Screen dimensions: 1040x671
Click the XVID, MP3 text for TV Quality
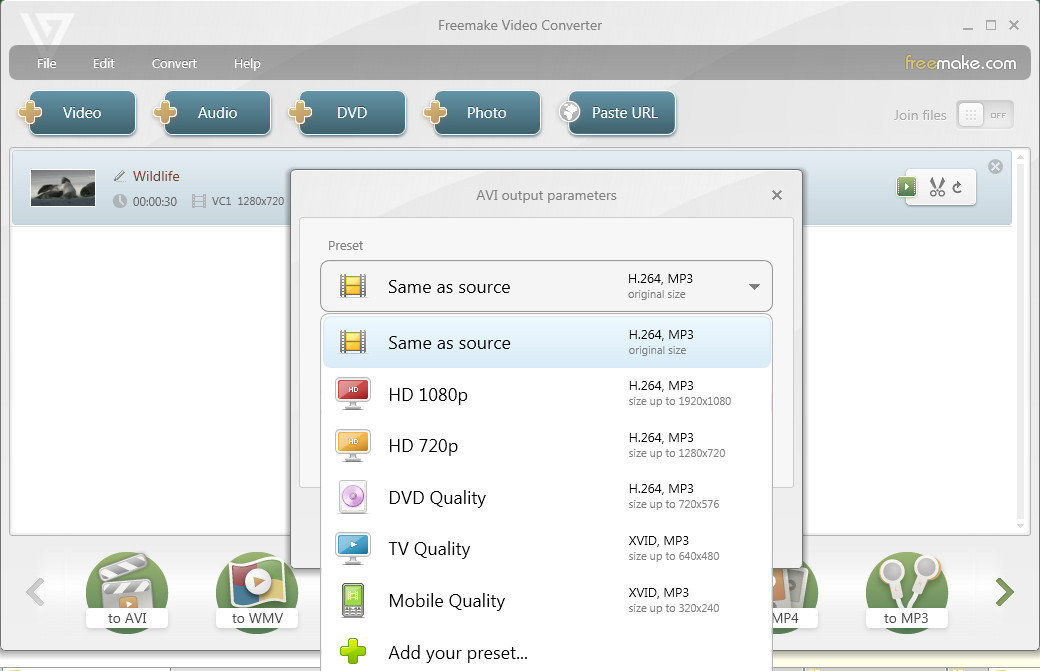click(659, 540)
